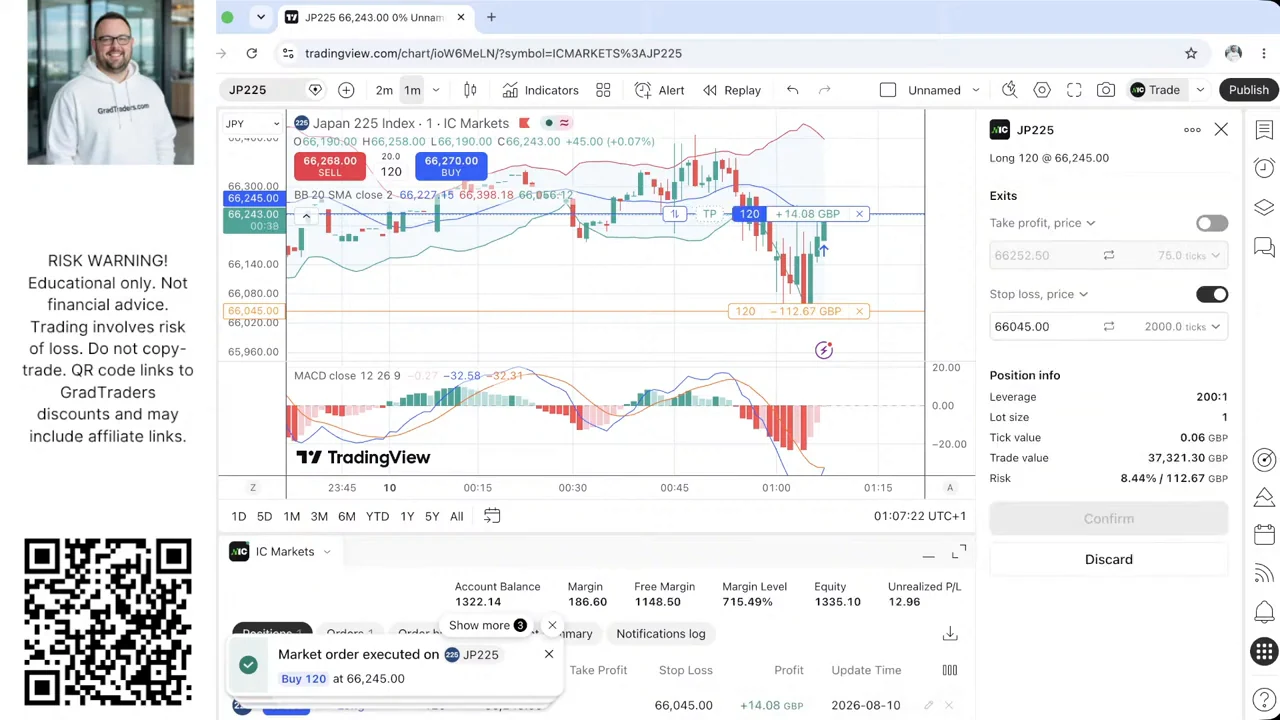Image resolution: width=1280 pixels, height=720 pixels.
Task: Click the Trade button
Action: pyautogui.click(x=1154, y=90)
